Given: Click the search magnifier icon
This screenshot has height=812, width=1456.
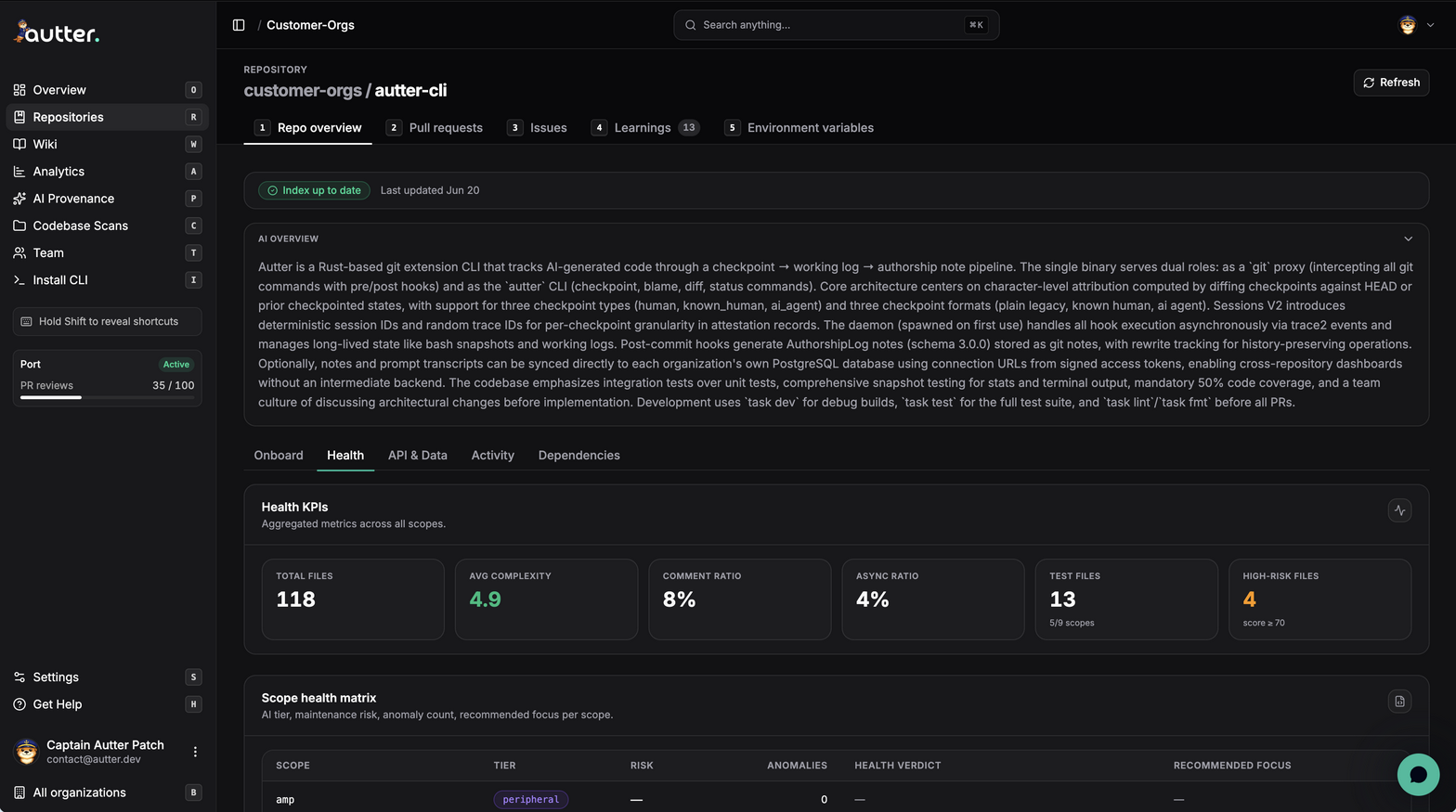Looking at the screenshot, I should 690,25.
